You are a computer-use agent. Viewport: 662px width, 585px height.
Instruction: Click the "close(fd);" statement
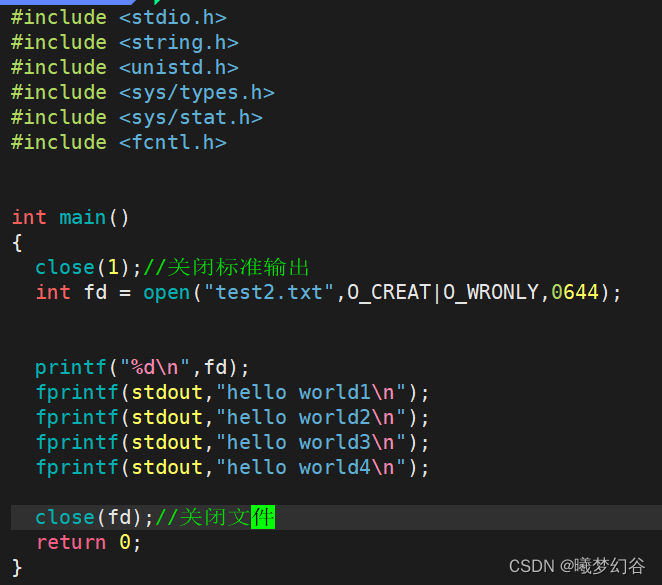pyautogui.click(x=94, y=517)
